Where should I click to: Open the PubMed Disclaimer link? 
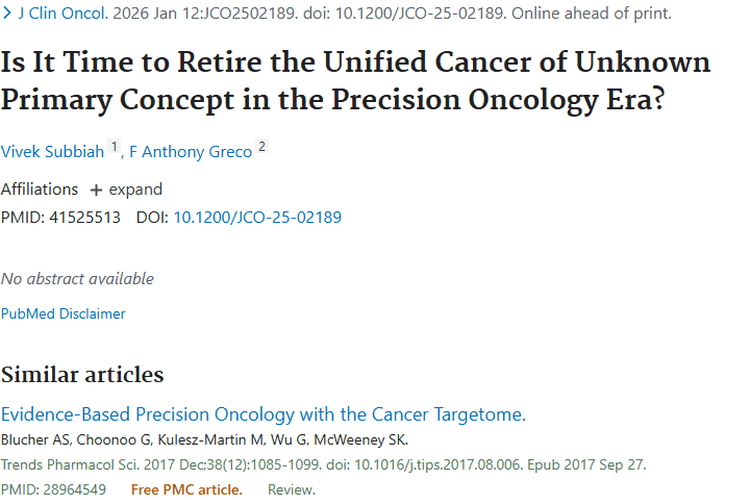(63, 313)
